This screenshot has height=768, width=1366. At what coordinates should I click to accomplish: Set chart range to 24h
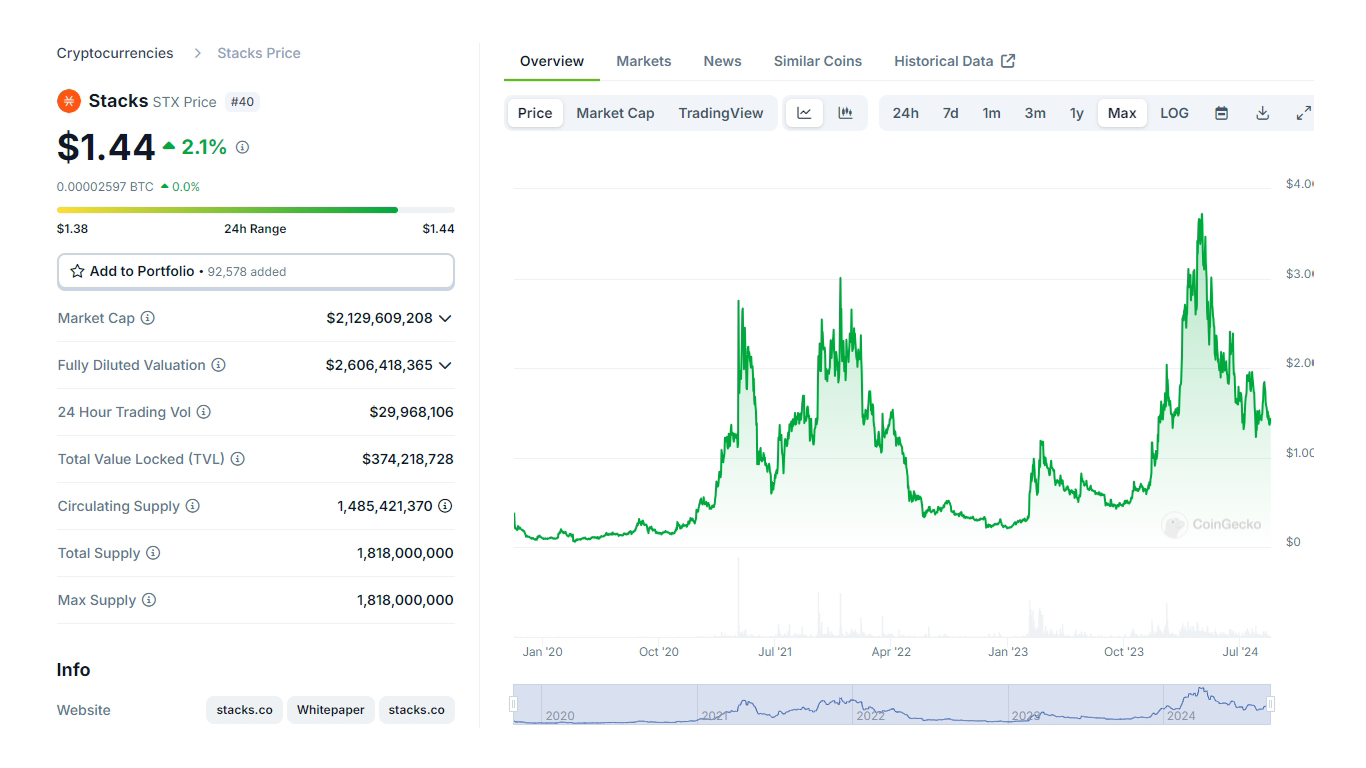pos(906,113)
